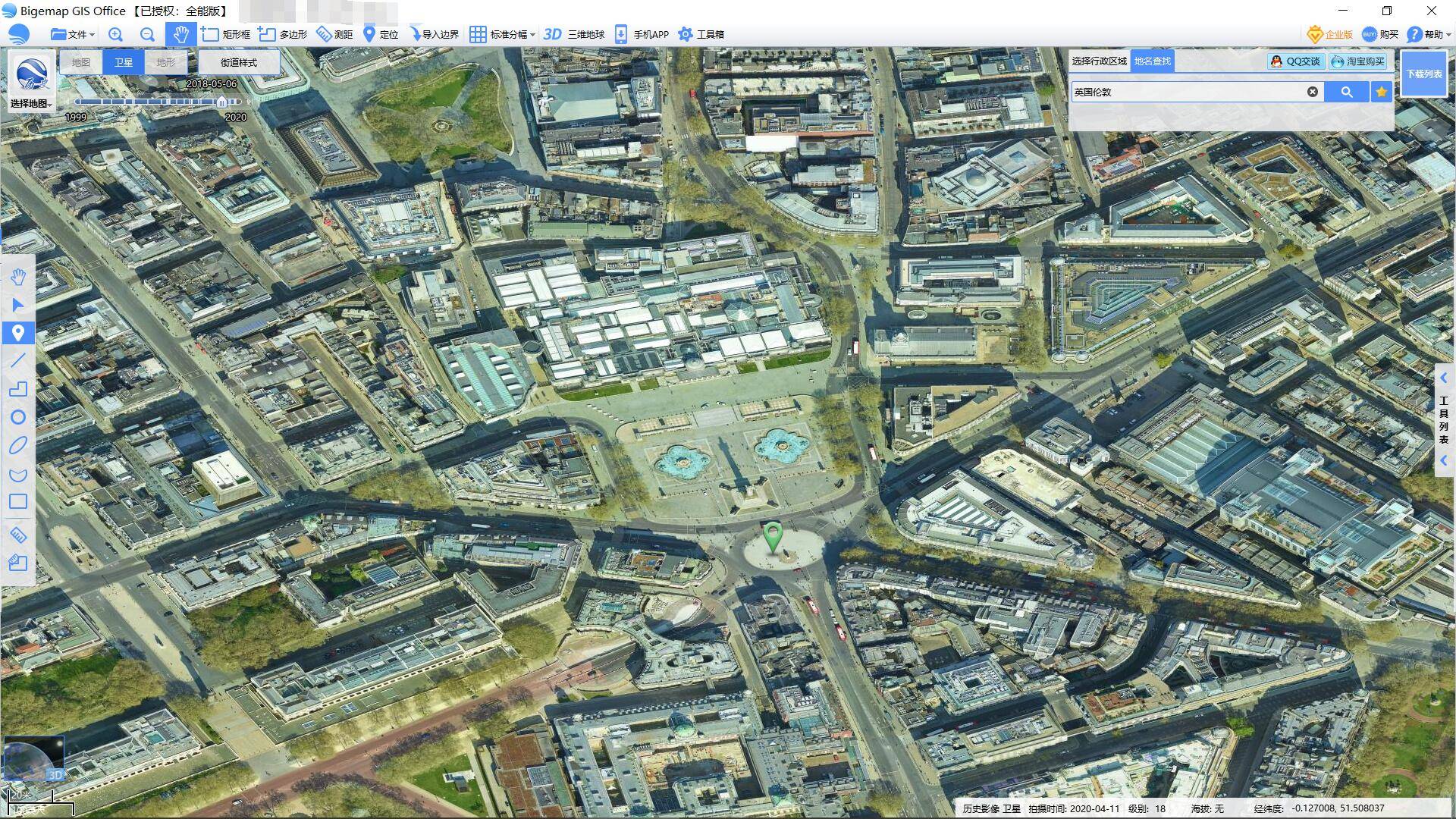Click 导入边界 import boundary

coord(435,34)
